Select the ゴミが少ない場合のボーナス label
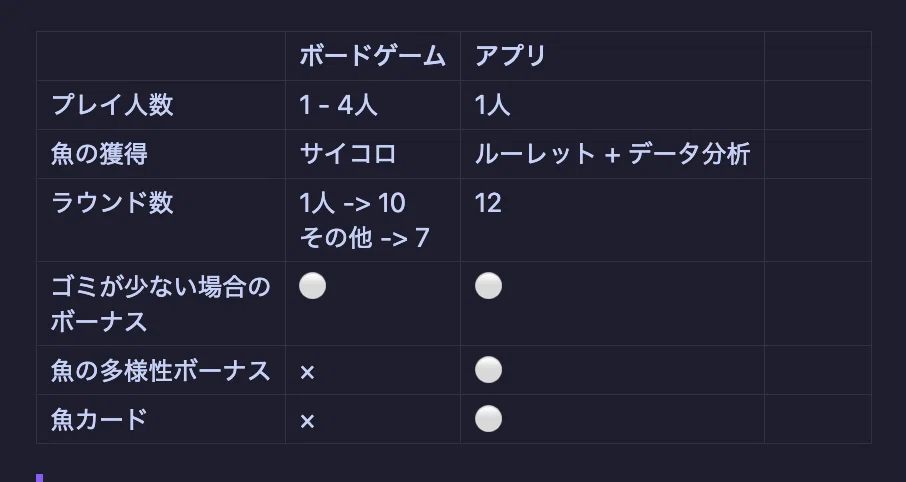Viewport: 906px width, 482px height. [x=161, y=304]
